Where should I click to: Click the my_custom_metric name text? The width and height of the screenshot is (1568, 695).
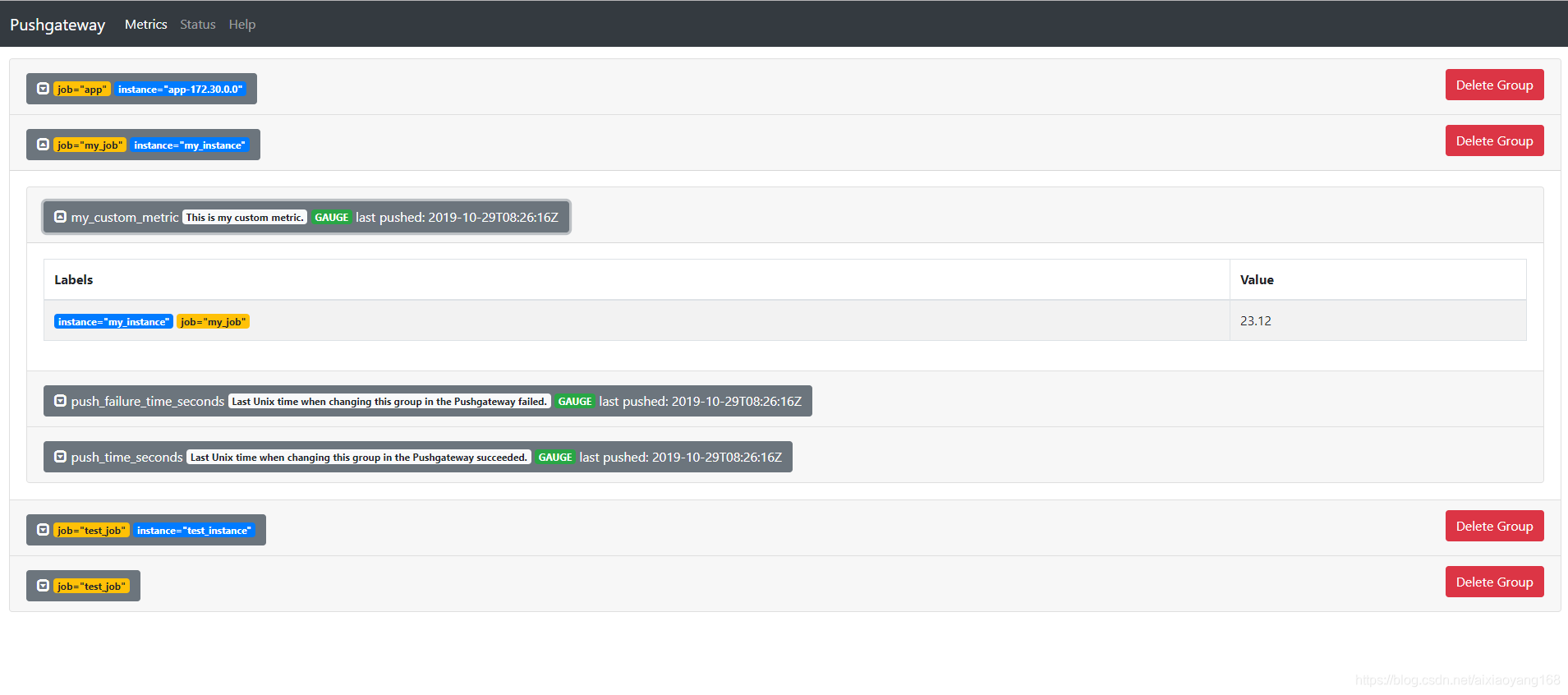coord(125,218)
